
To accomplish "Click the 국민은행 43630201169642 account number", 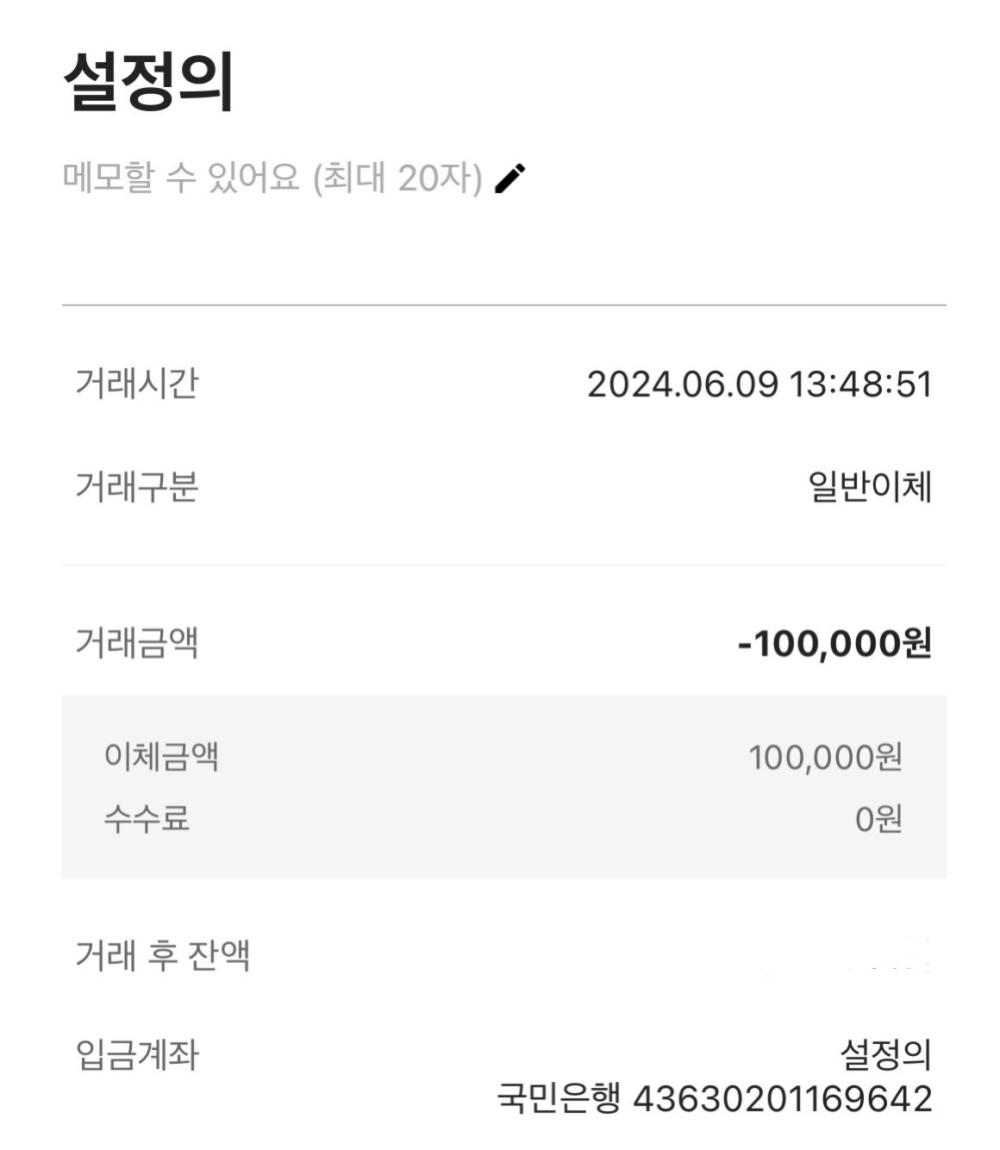I will coord(715,1098).
